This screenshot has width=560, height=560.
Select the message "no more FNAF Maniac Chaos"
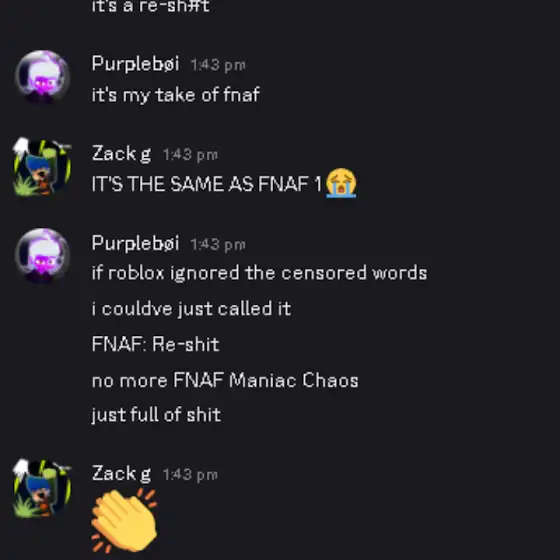coord(225,380)
